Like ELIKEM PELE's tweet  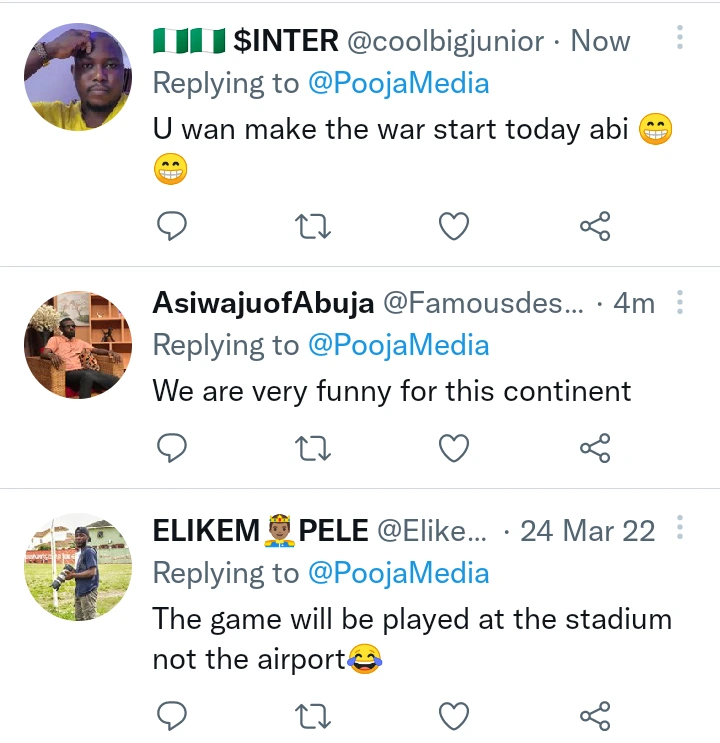click(x=454, y=715)
